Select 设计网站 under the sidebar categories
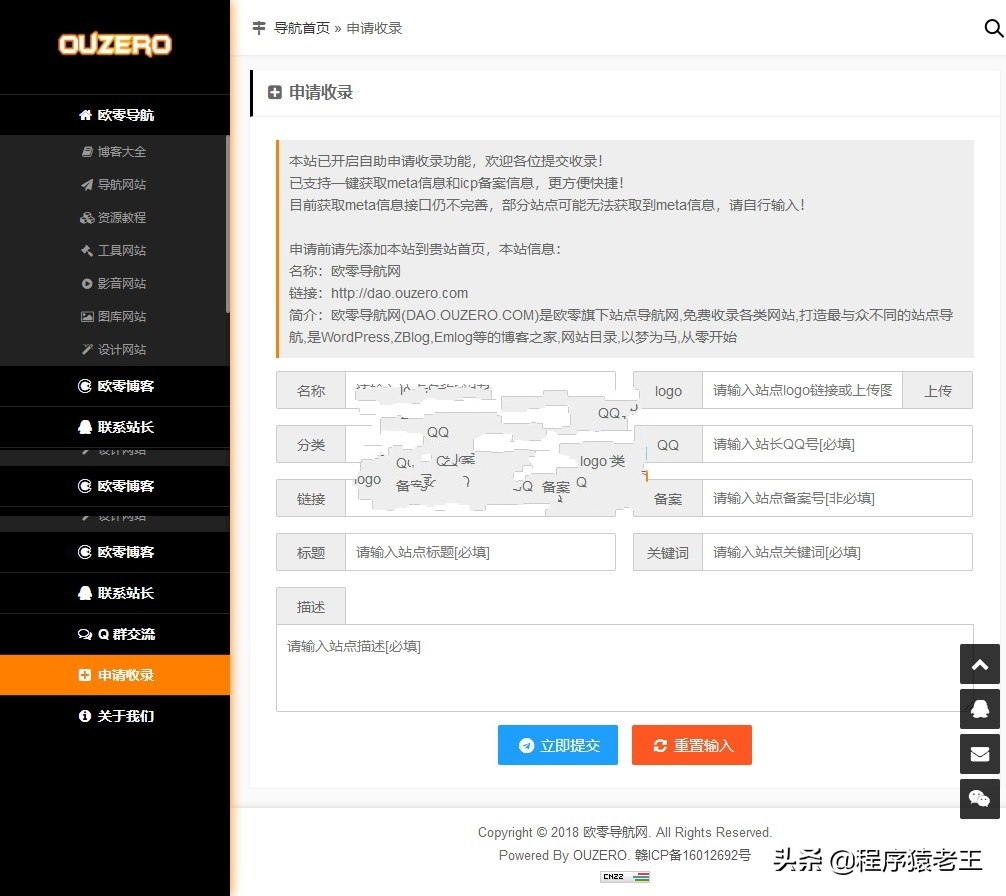The height and width of the screenshot is (896, 1006). (115, 350)
